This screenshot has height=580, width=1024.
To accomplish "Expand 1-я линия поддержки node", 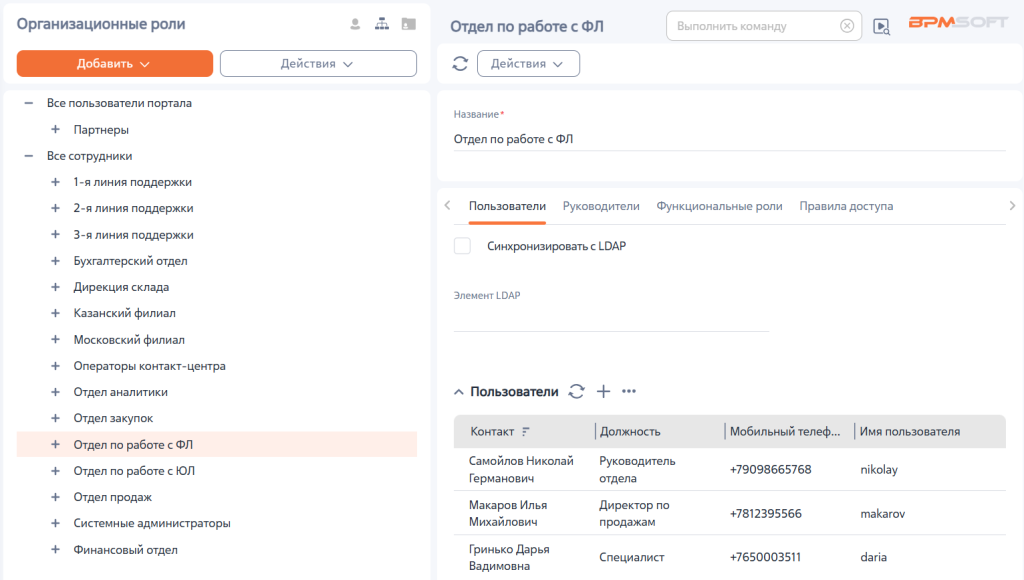I will click(x=56, y=182).
